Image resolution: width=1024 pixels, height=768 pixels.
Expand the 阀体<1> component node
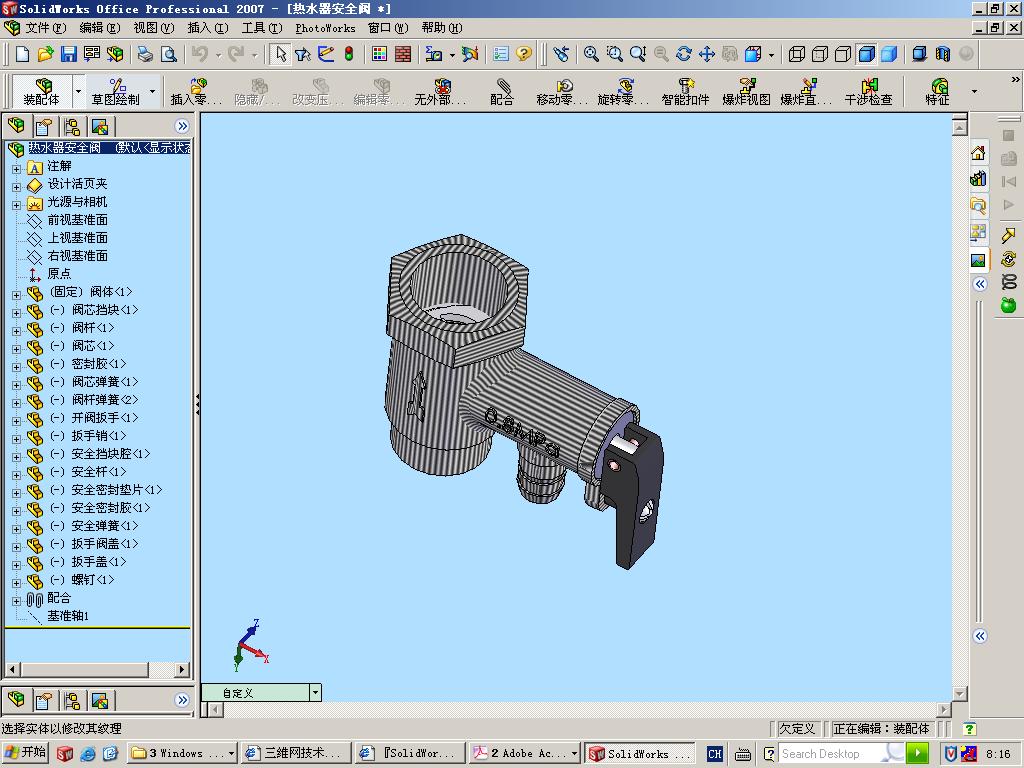(16, 293)
